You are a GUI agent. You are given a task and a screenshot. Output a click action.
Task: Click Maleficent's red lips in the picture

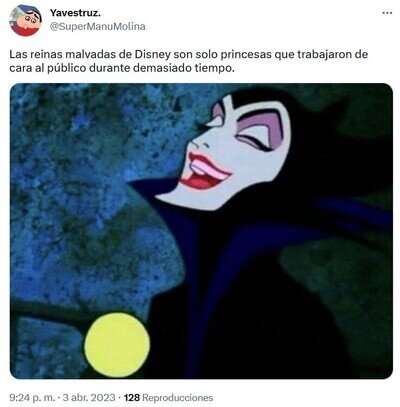click(204, 173)
